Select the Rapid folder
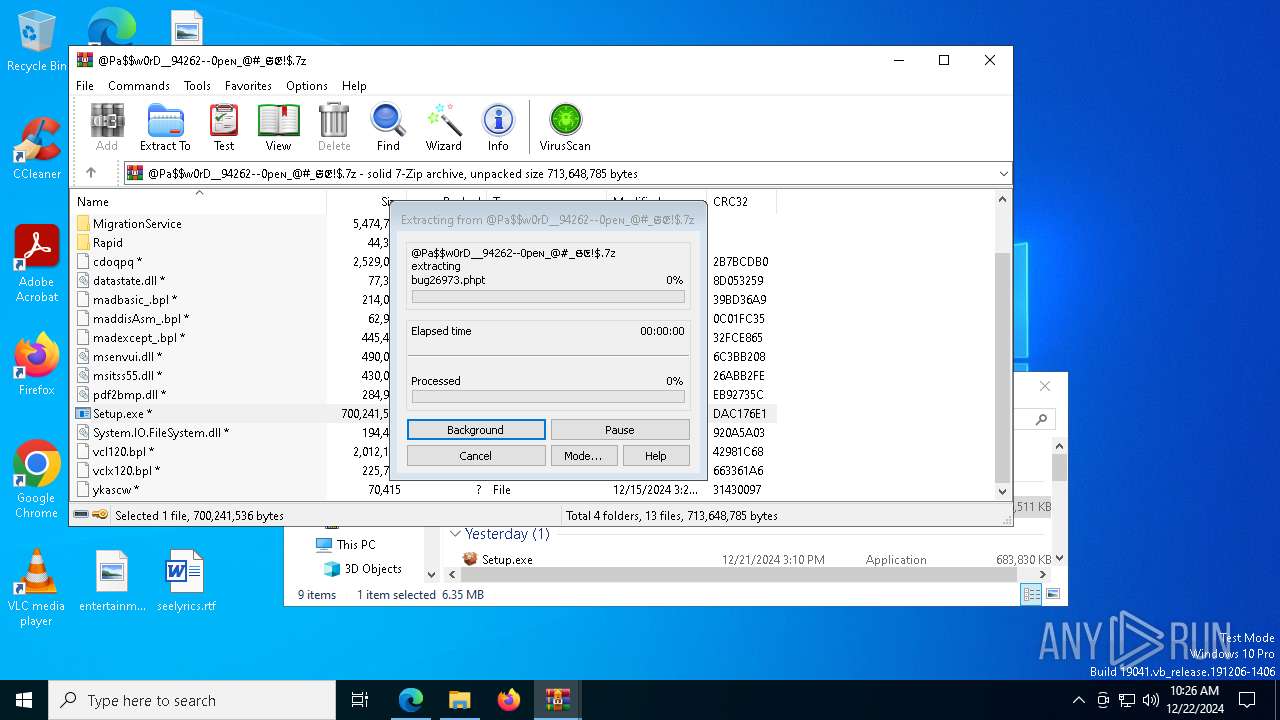 tap(108, 243)
